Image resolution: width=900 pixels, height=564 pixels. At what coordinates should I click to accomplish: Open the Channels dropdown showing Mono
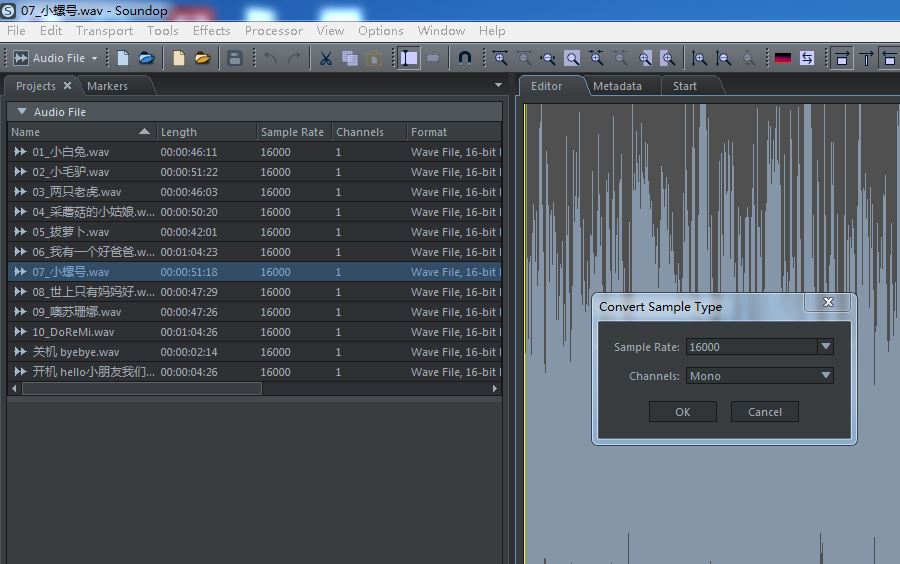(x=825, y=376)
